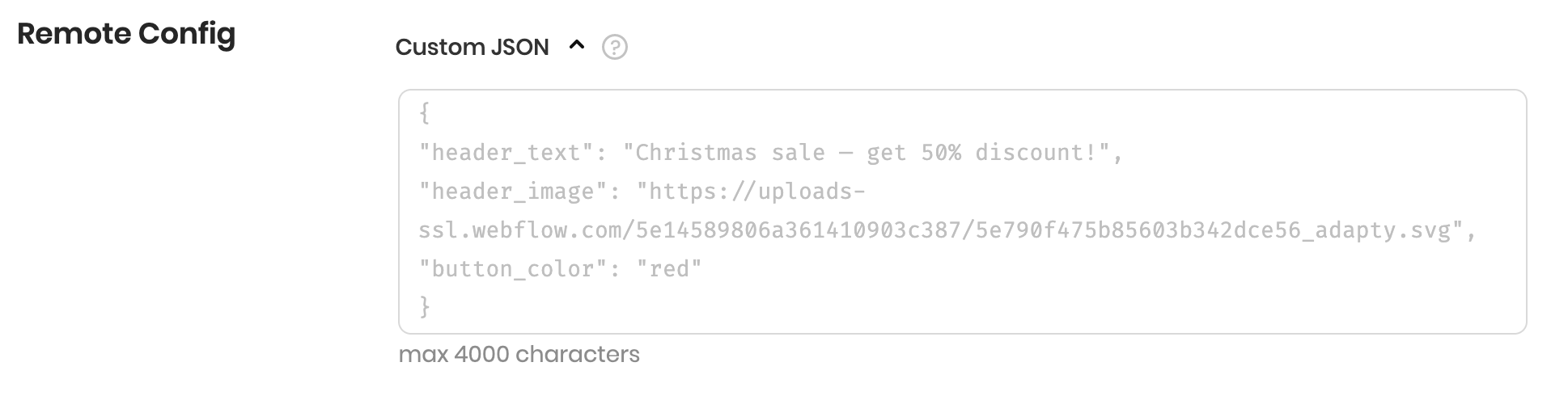The image size is (1568, 396).
Task: Collapse the Custom JSON section chevron
Action: click(577, 46)
